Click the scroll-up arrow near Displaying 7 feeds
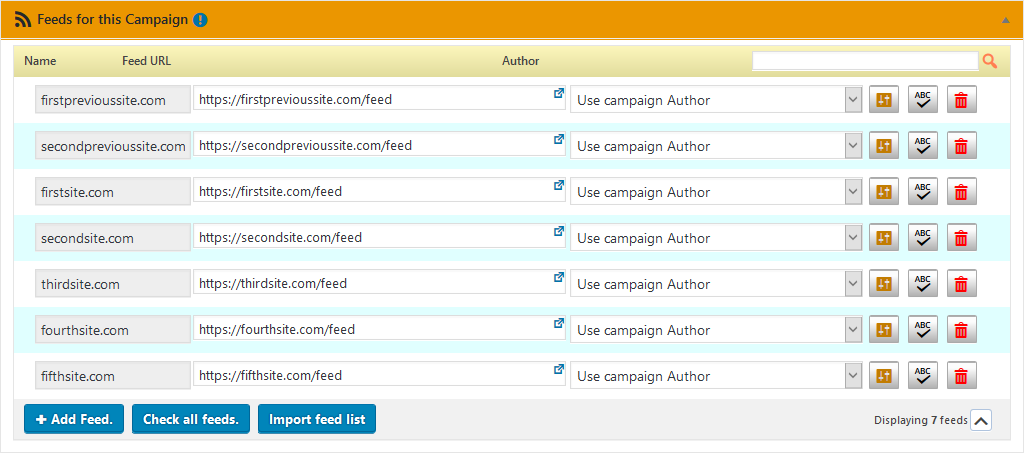 981,420
